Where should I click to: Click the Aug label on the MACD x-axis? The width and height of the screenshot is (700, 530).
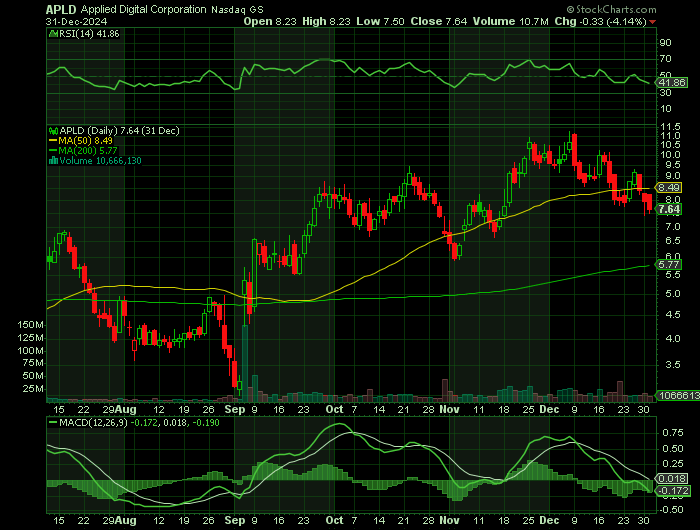tap(125, 520)
